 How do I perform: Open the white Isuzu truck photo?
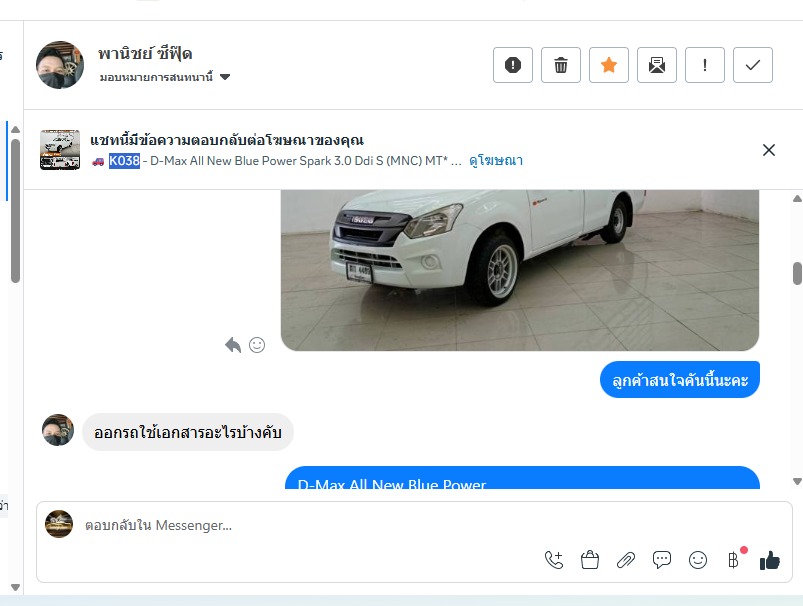pos(520,270)
